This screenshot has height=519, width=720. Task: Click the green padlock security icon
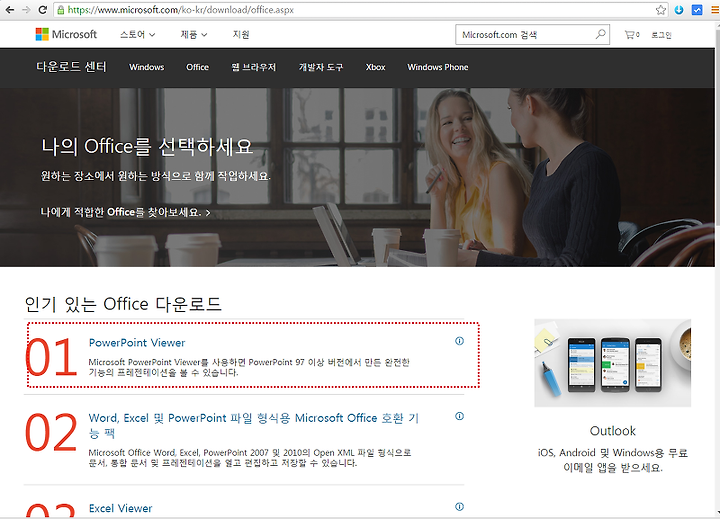pyautogui.click(x=61, y=10)
